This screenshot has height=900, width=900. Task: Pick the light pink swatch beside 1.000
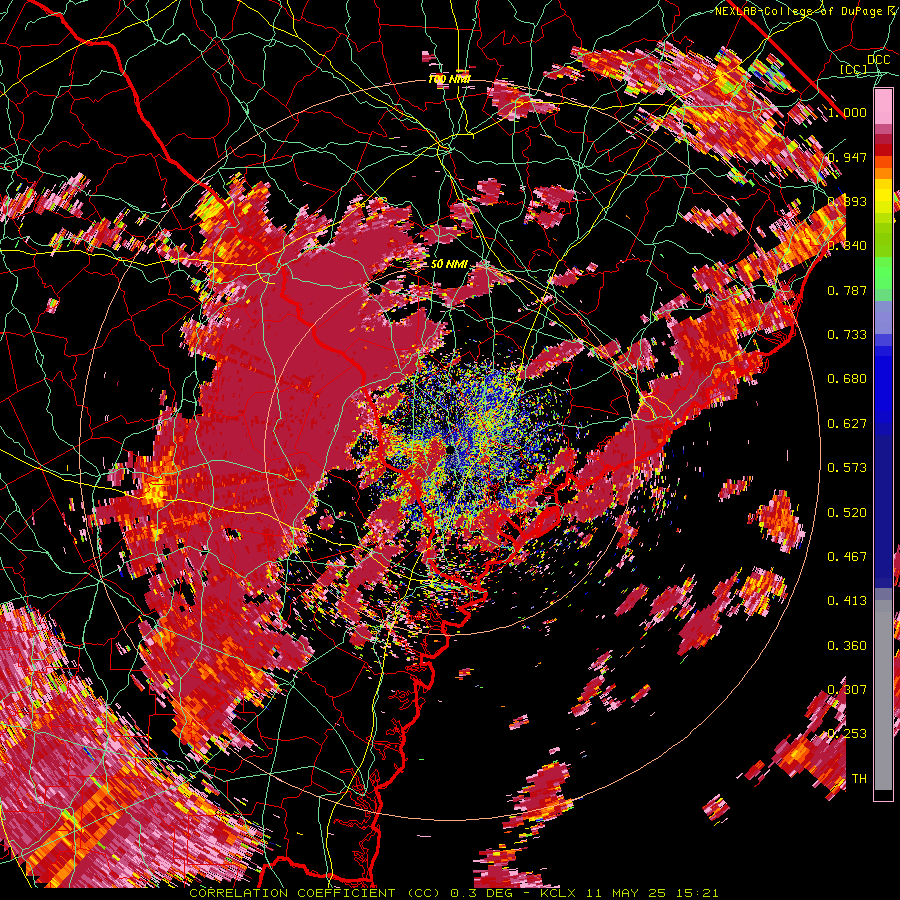tap(883, 106)
